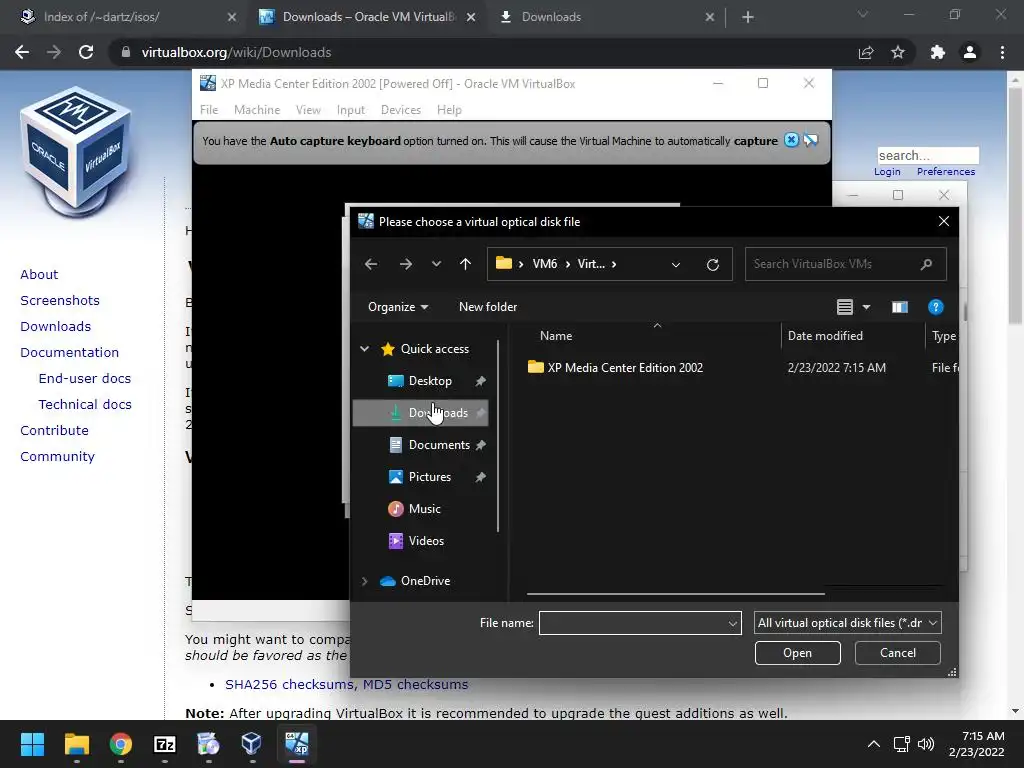
Task: Open the optical disk file type filter
Action: [x=848, y=623]
